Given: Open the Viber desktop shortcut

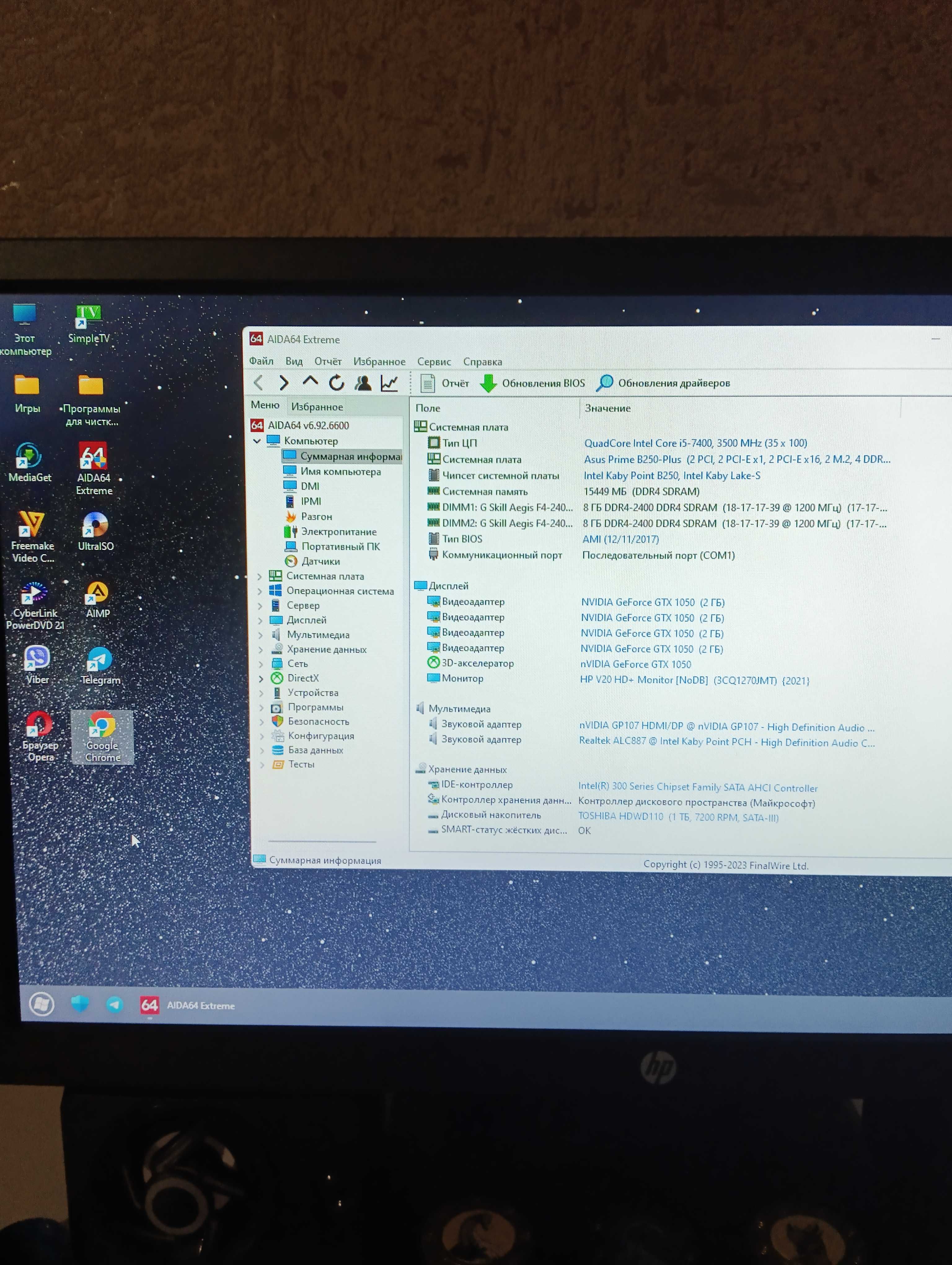Looking at the screenshot, I should point(37,665).
